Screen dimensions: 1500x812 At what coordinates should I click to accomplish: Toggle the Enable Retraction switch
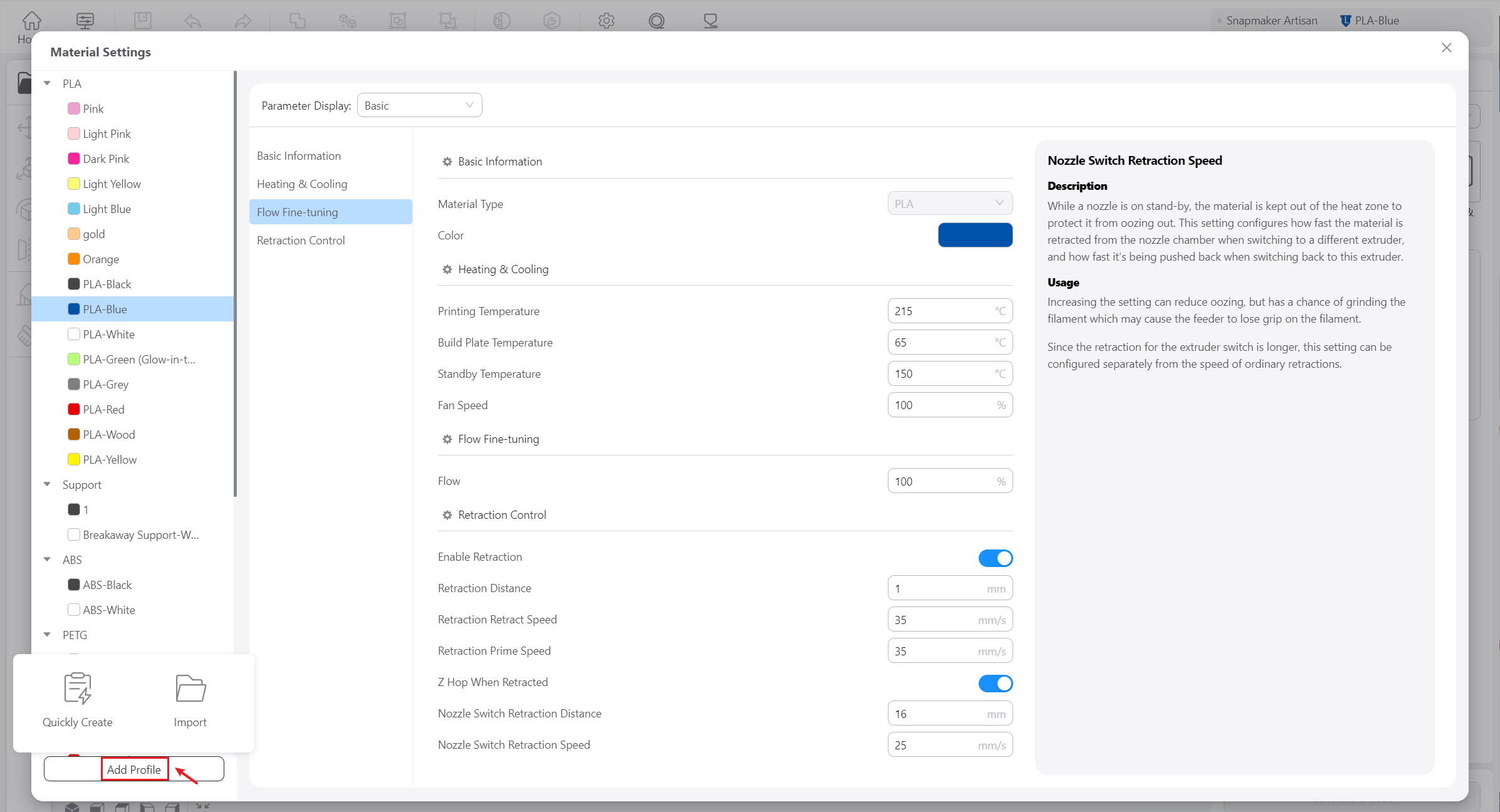pyautogui.click(x=996, y=558)
